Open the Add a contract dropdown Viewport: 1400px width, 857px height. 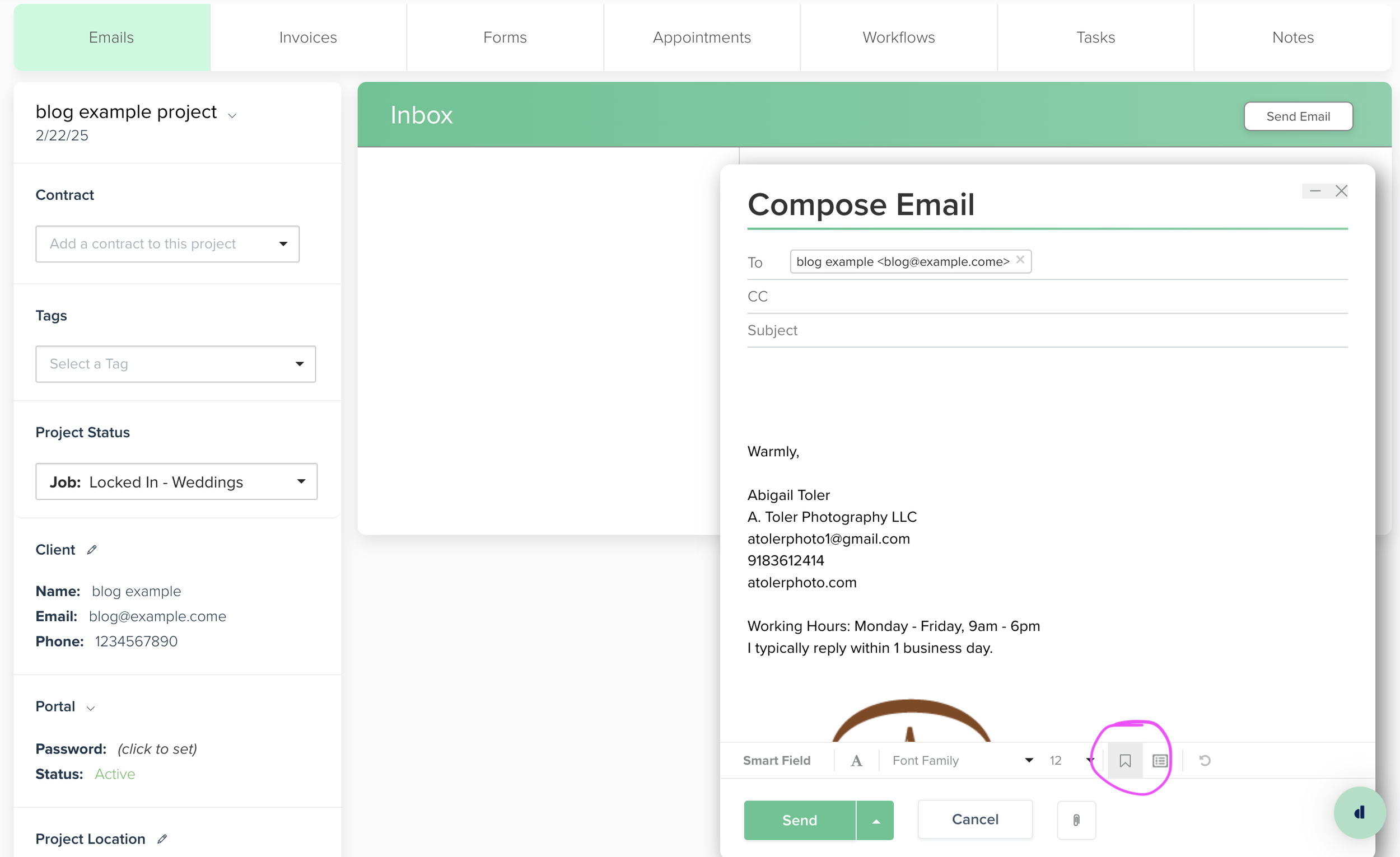tap(167, 243)
